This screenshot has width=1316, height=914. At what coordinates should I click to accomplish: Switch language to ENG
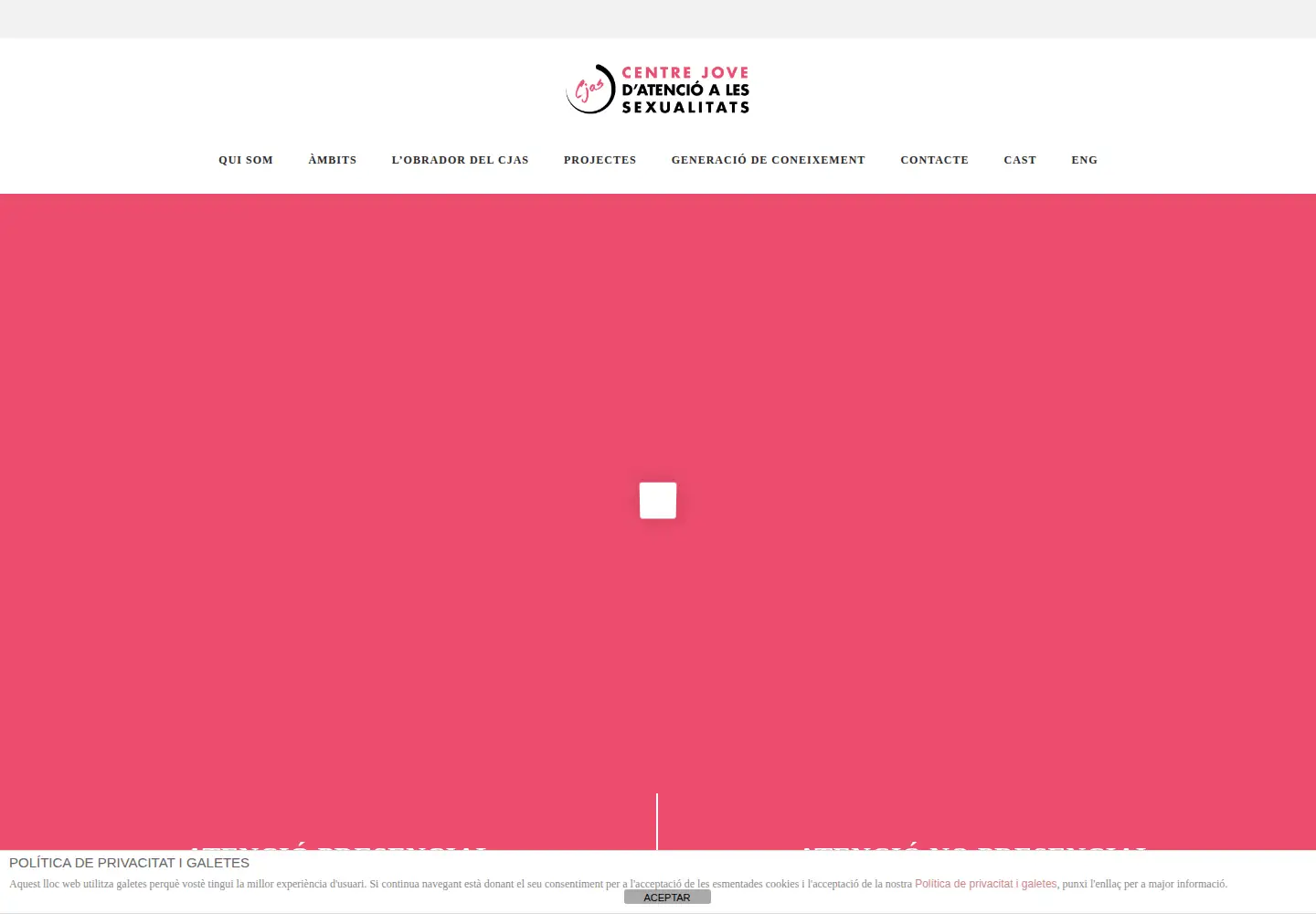[1085, 160]
